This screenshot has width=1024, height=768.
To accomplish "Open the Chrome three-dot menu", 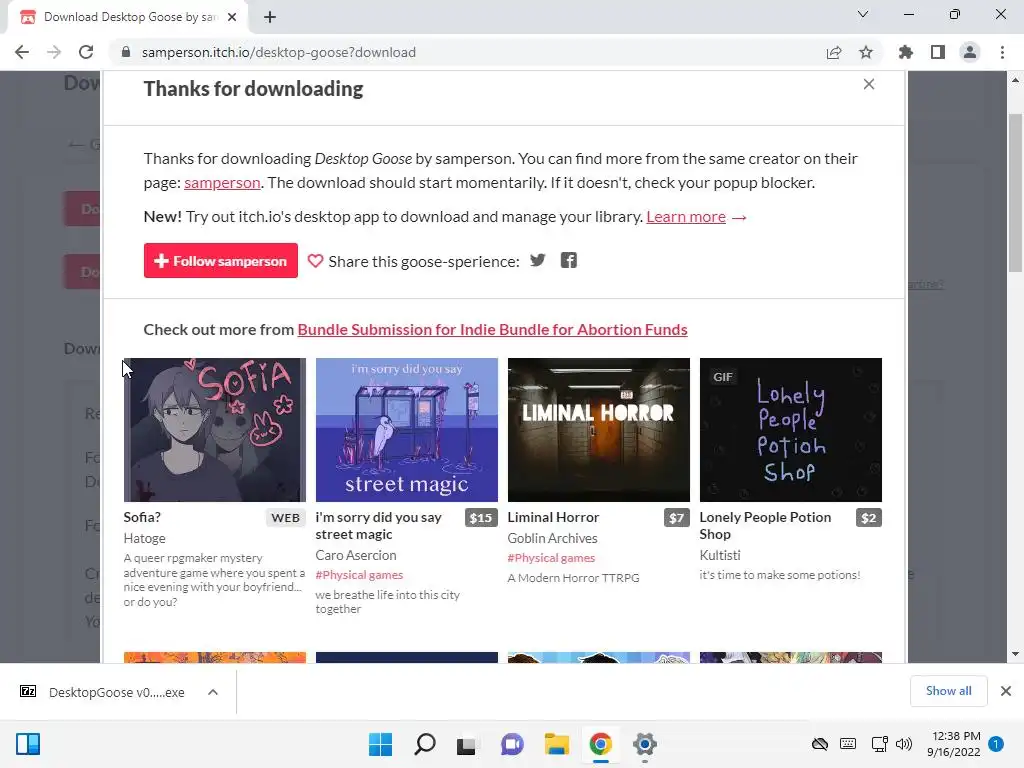I will (1002, 52).
